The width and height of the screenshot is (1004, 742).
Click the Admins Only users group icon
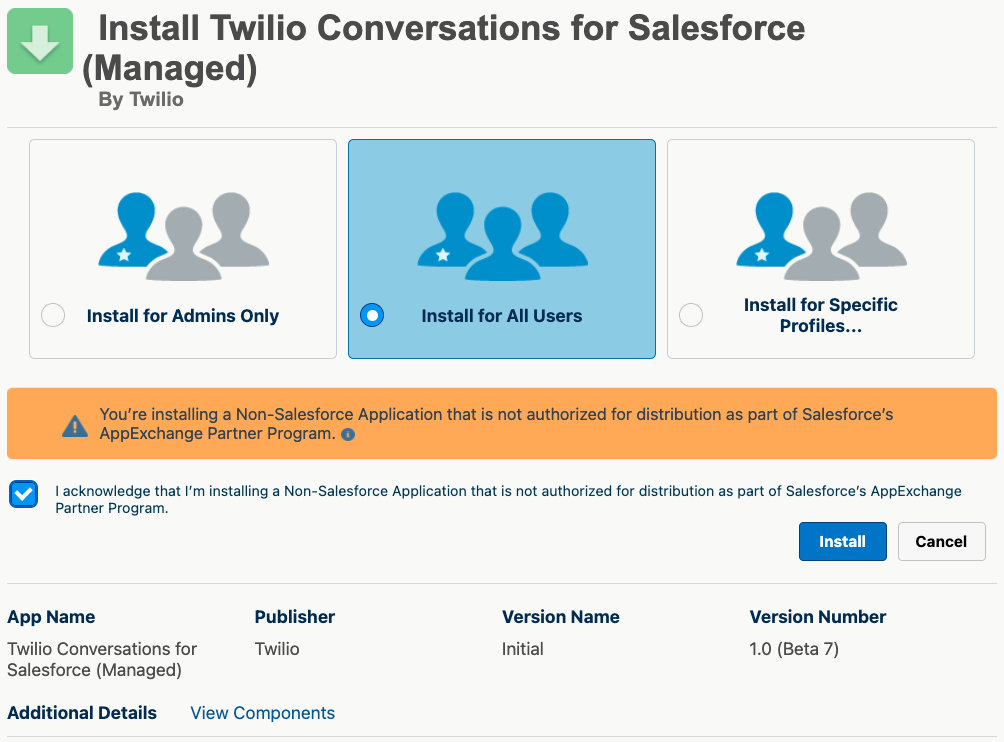click(184, 236)
